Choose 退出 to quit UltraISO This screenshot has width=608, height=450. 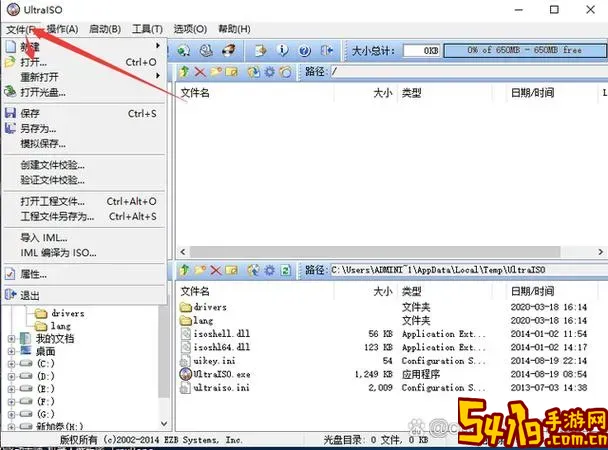84,295
